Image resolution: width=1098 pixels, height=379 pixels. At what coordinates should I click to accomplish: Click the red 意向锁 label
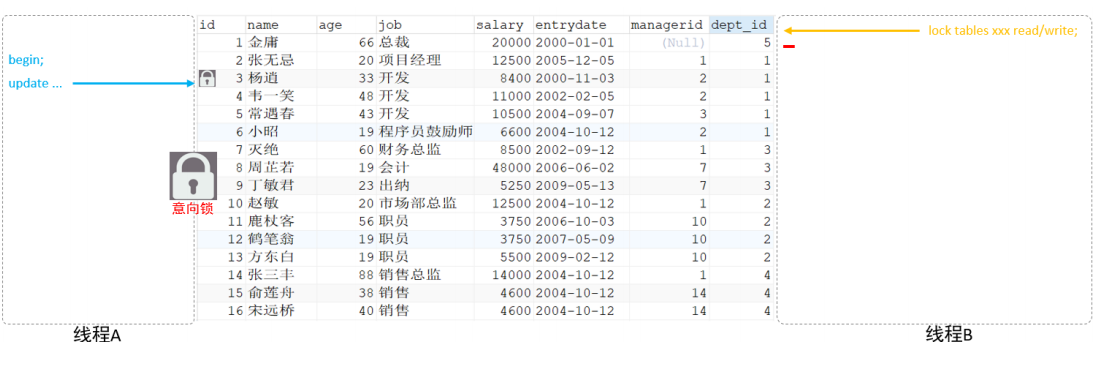coord(193,209)
